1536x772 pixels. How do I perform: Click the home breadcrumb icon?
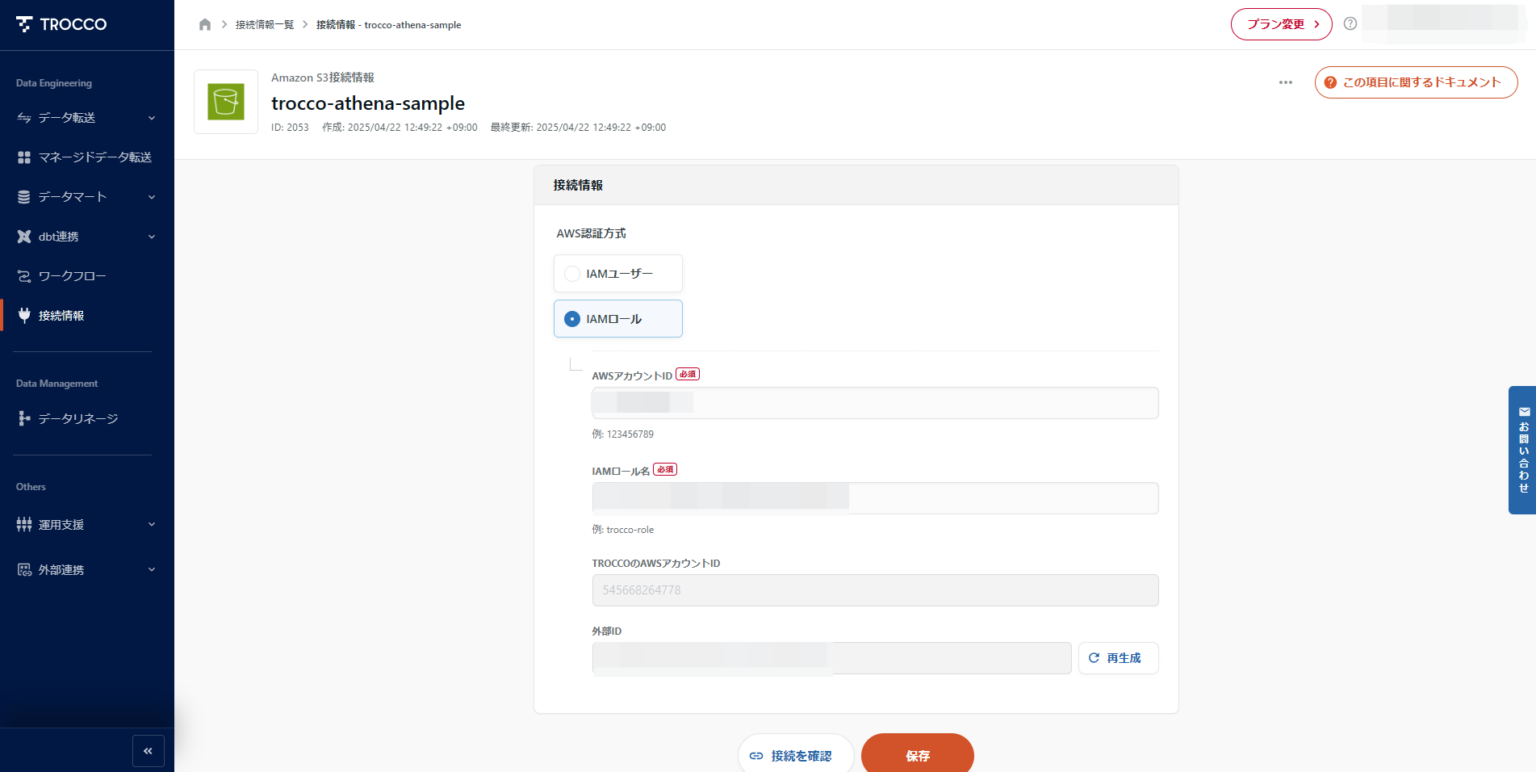click(x=204, y=24)
